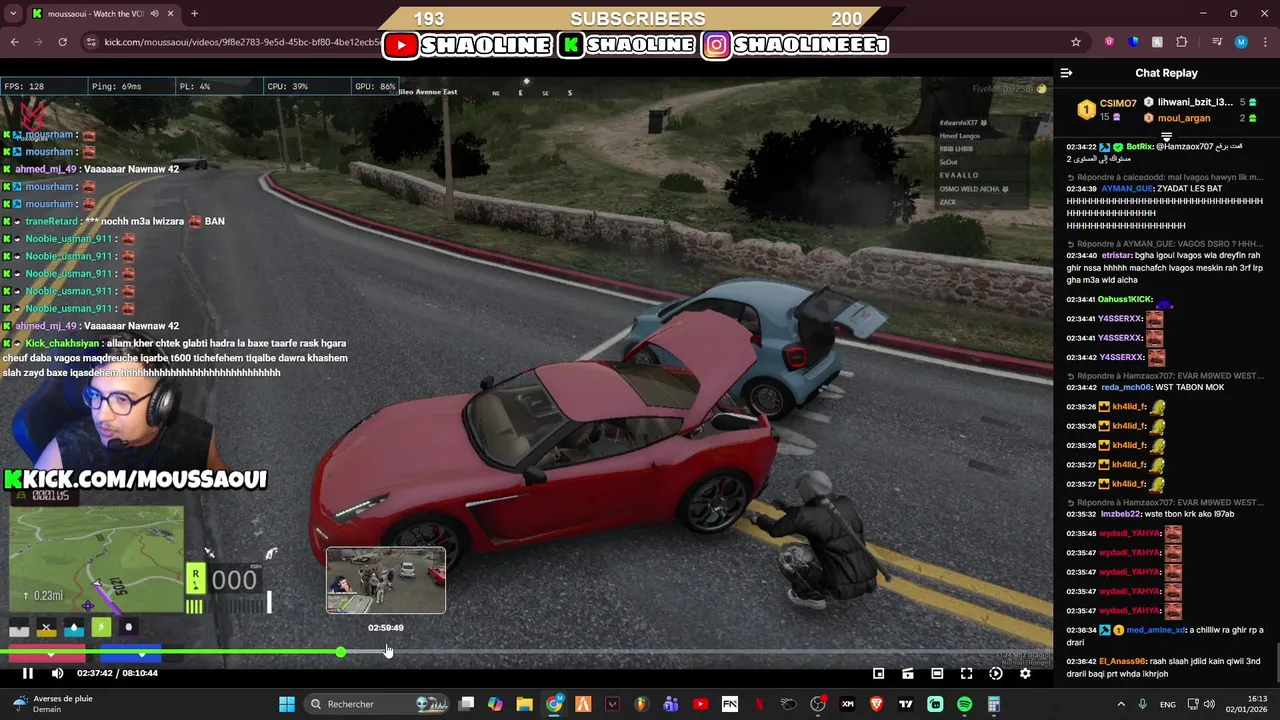The height and width of the screenshot is (720, 1280).
Task: Expand the gift leaderboard handle
Action: click(x=1166, y=137)
